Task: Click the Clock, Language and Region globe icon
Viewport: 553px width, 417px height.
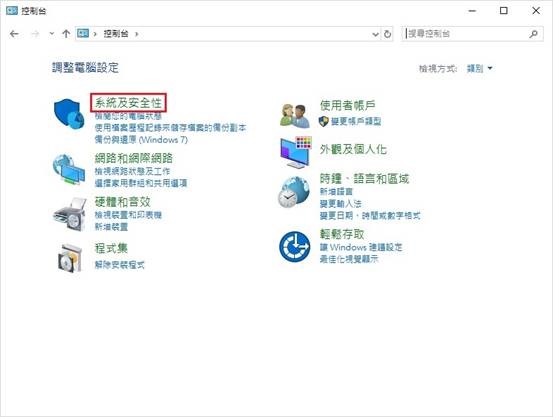Action: click(293, 192)
